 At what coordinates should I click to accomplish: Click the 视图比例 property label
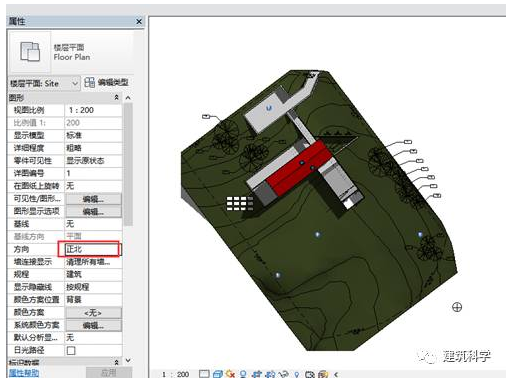(29, 110)
